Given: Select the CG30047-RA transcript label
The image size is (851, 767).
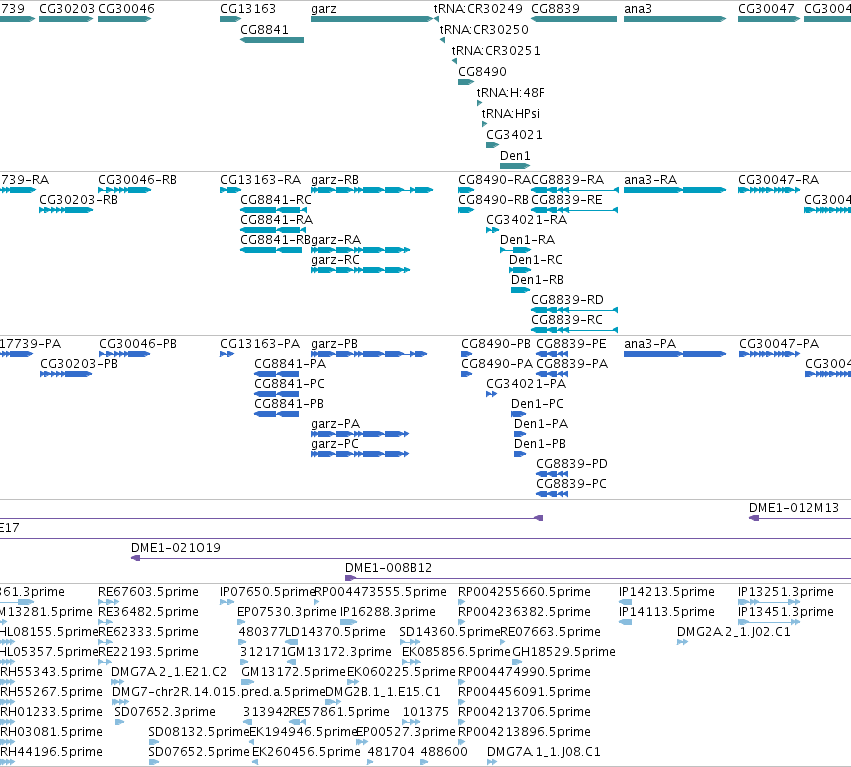Looking at the screenshot, I should pos(778,180).
